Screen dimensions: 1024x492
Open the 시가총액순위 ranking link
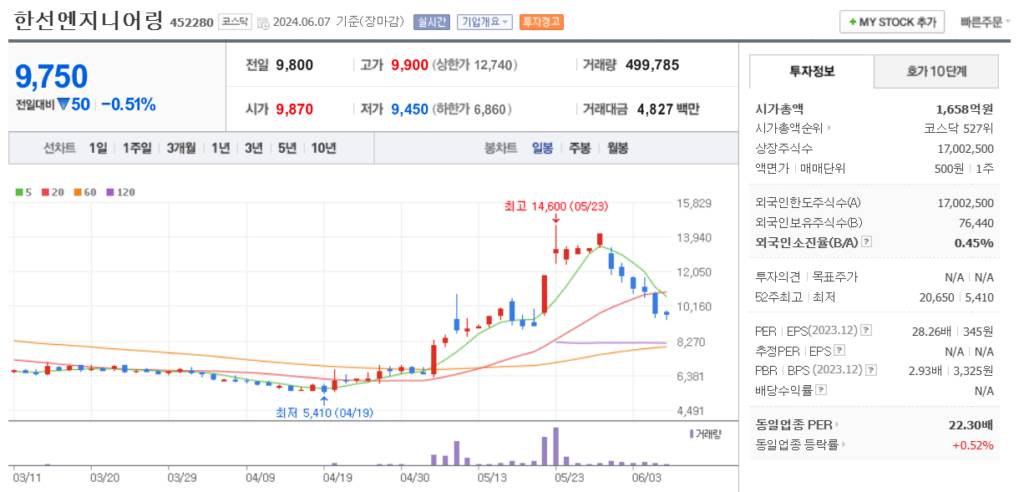coord(793,128)
